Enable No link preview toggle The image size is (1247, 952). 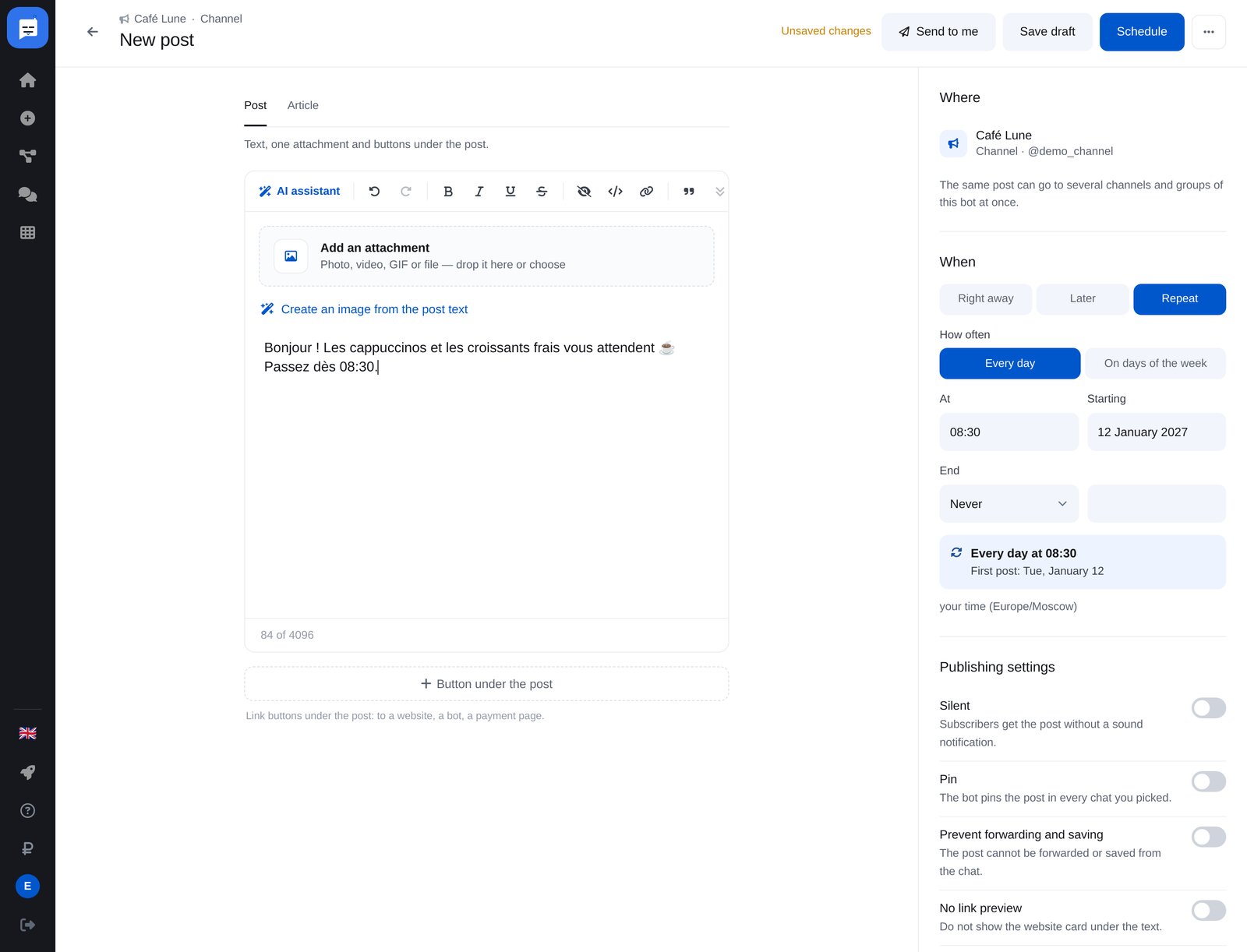[x=1208, y=910]
